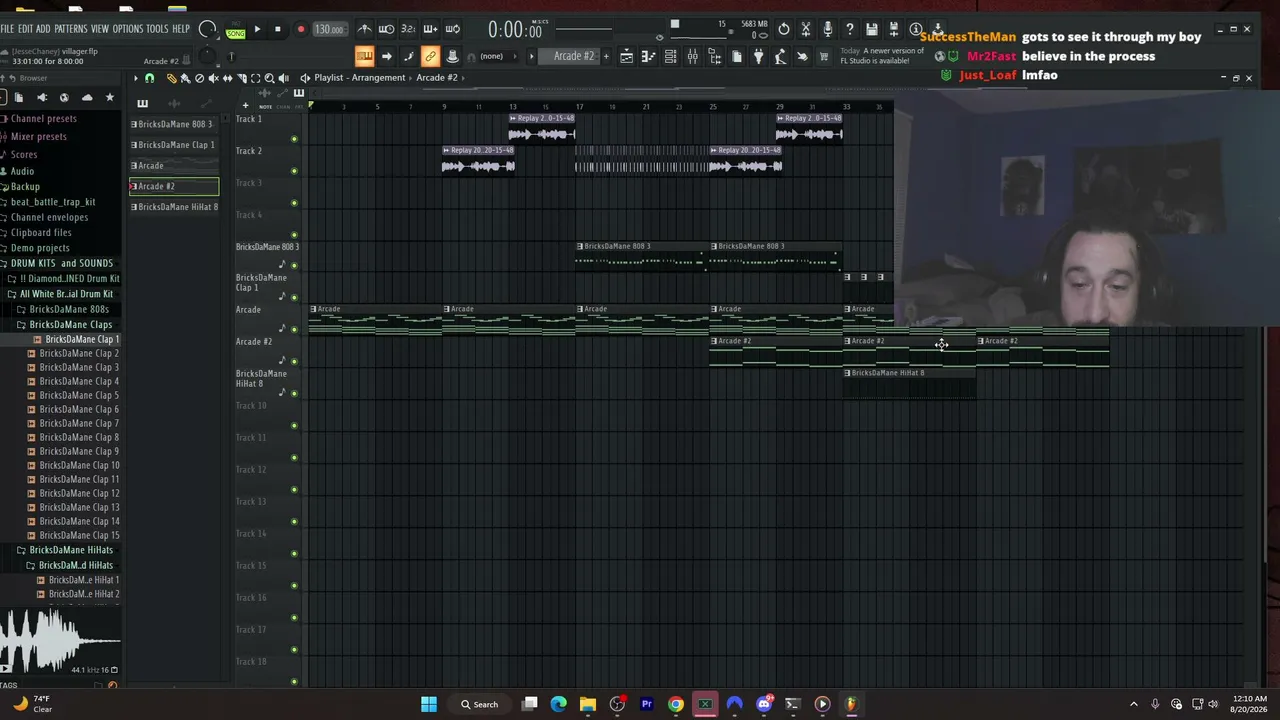
Task: Open the Mixer view
Action: point(692,56)
